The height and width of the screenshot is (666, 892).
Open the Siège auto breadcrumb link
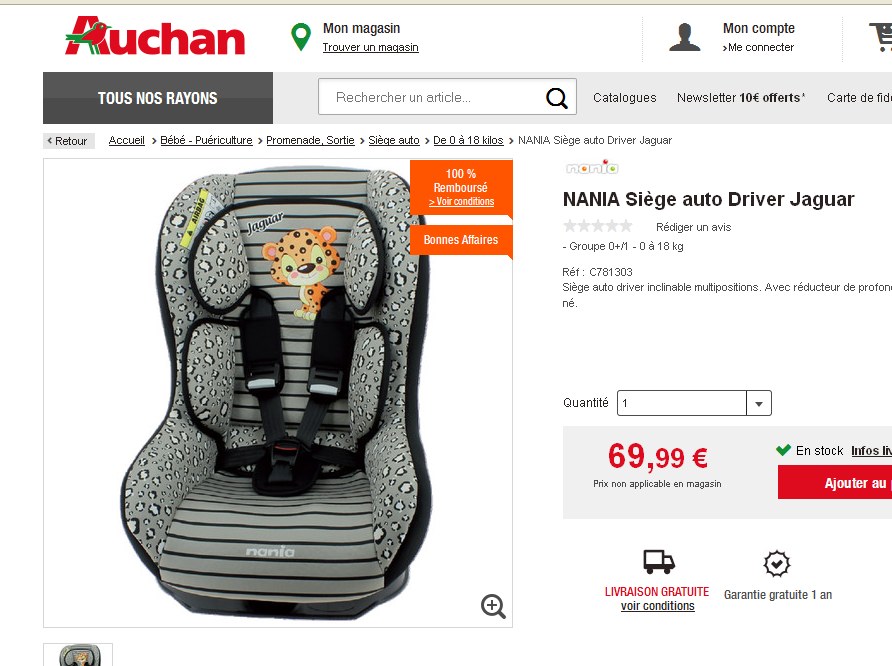click(x=394, y=140)
